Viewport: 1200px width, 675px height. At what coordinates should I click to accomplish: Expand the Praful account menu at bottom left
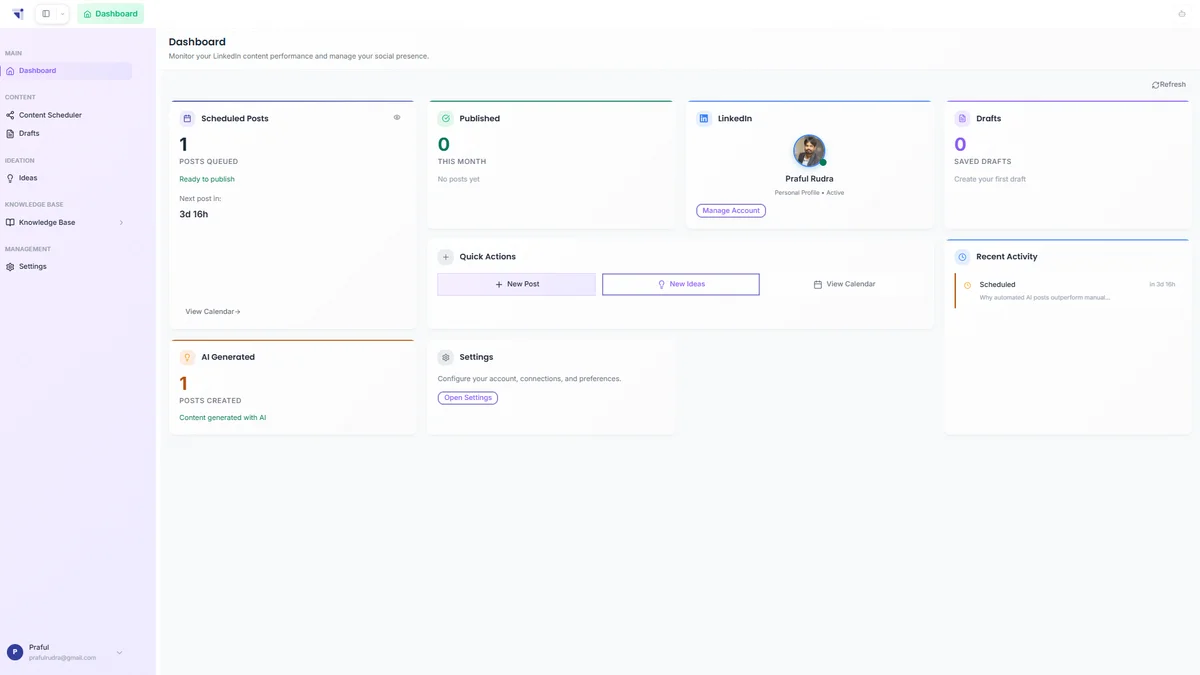(x=119, y=652)
